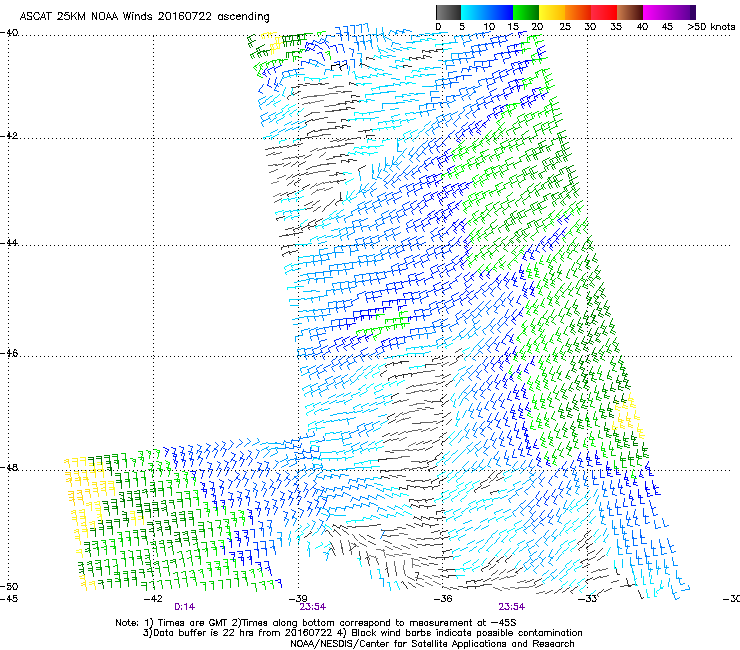
Task: Pick the brown 35–40 knots legend swatch
Action: (x=630, y=12)
